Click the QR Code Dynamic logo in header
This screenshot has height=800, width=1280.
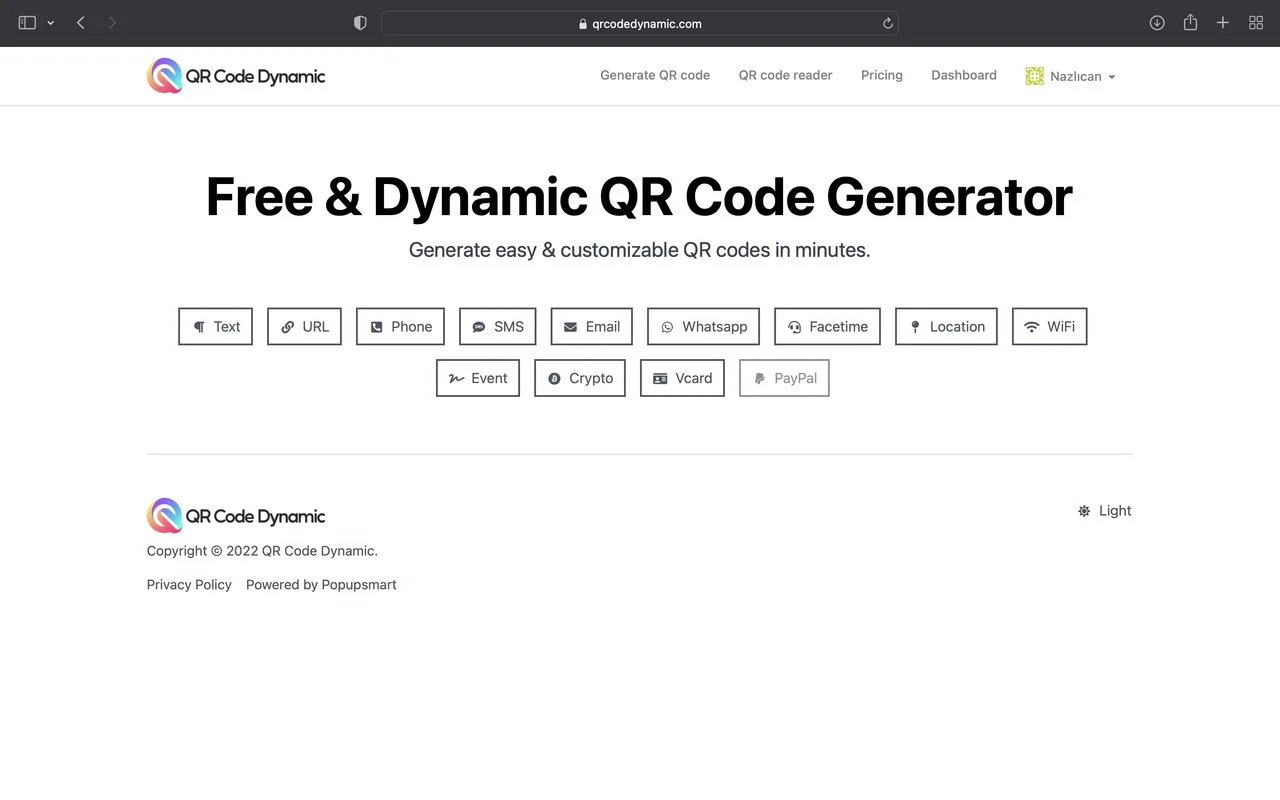click(x=236, y=76)
